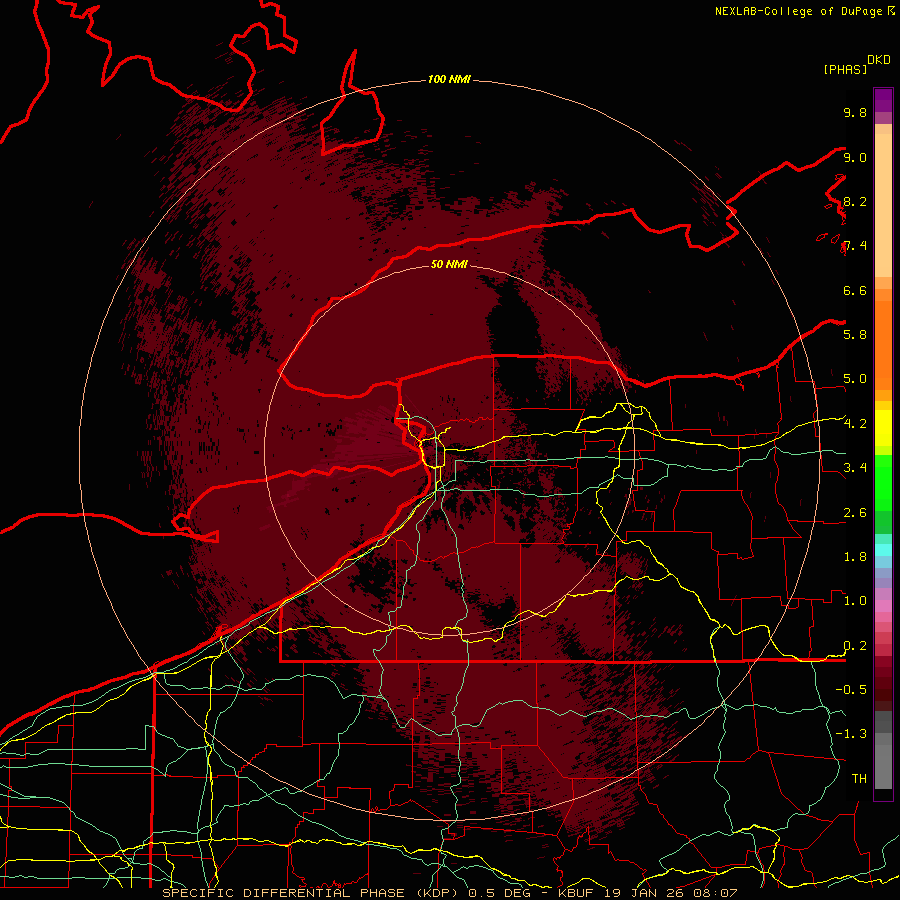This screenshot has height=900, width=900.
Task: Click the 0.5 DEG elevation angle text
Action: 501,893
